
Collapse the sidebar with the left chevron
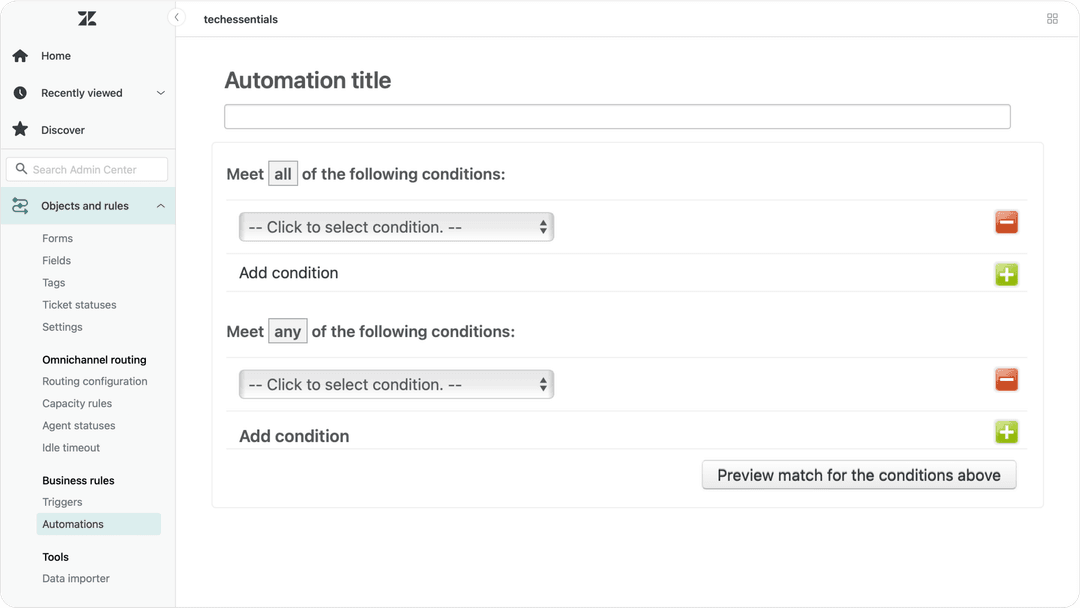click(176, 17)
